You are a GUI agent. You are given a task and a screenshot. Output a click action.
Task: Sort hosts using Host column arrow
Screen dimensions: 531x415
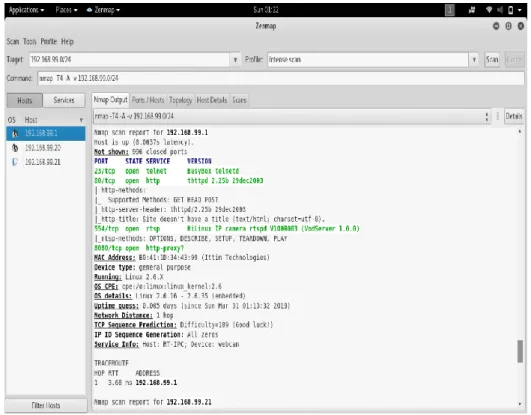pos(81,120)
